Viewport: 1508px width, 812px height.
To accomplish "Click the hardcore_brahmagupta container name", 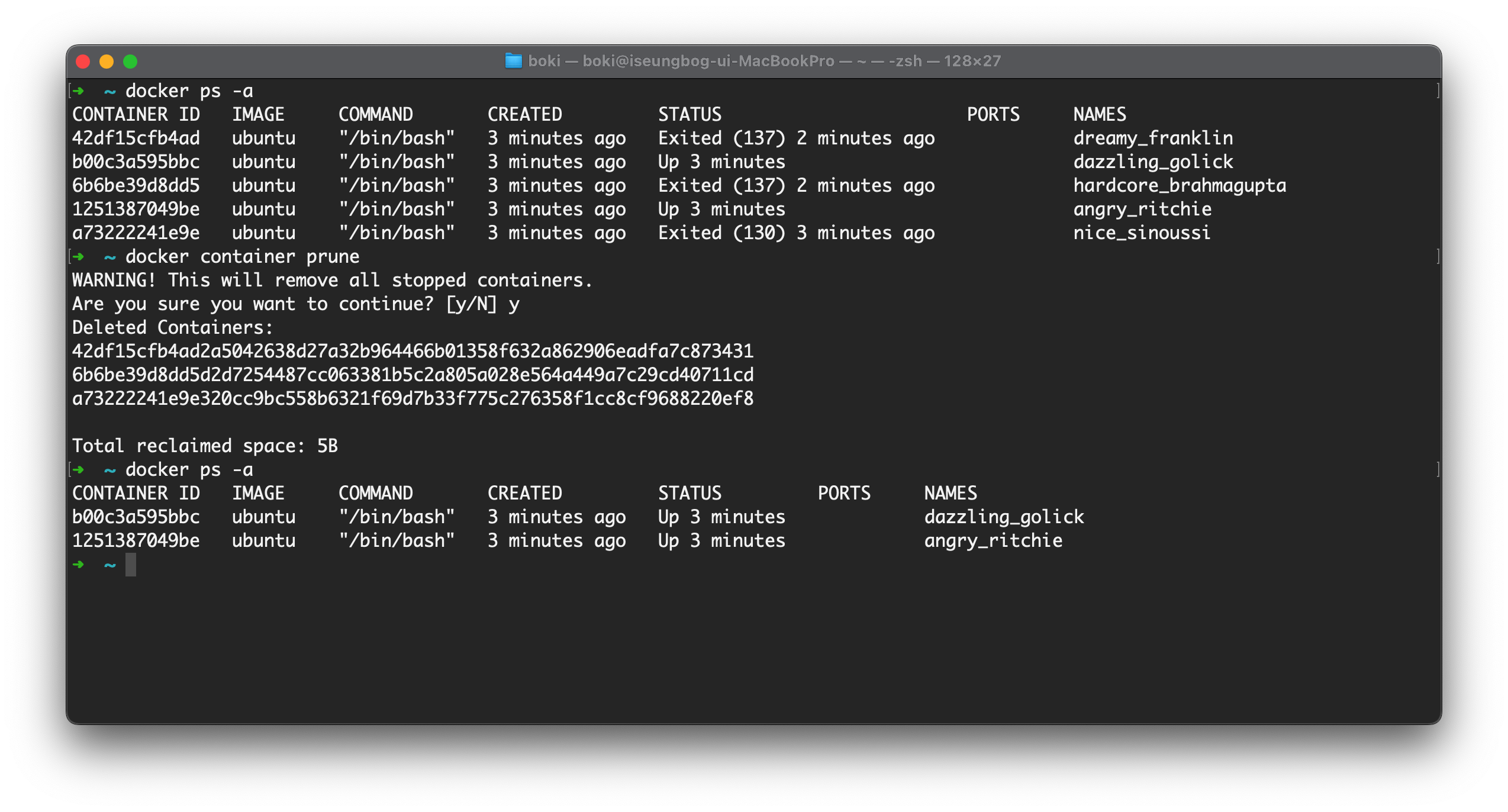I will 1180,186.
